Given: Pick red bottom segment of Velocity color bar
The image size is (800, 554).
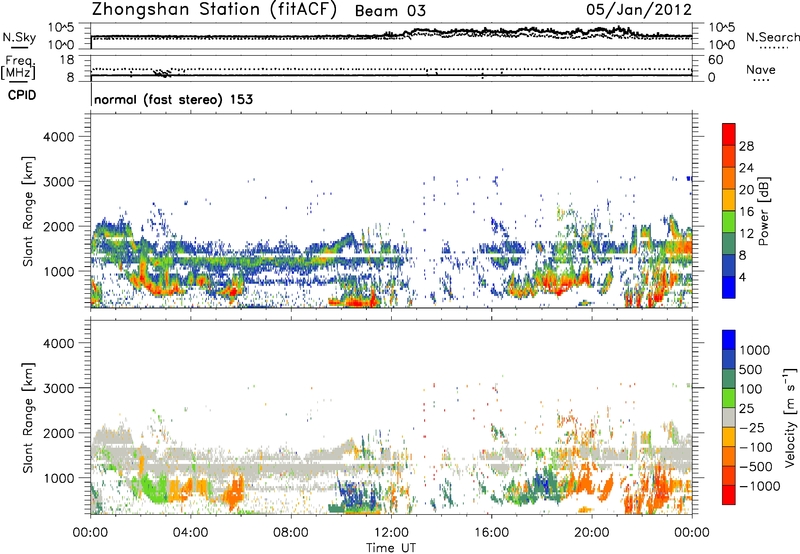Looking at the screenshot, I should 729,495.
